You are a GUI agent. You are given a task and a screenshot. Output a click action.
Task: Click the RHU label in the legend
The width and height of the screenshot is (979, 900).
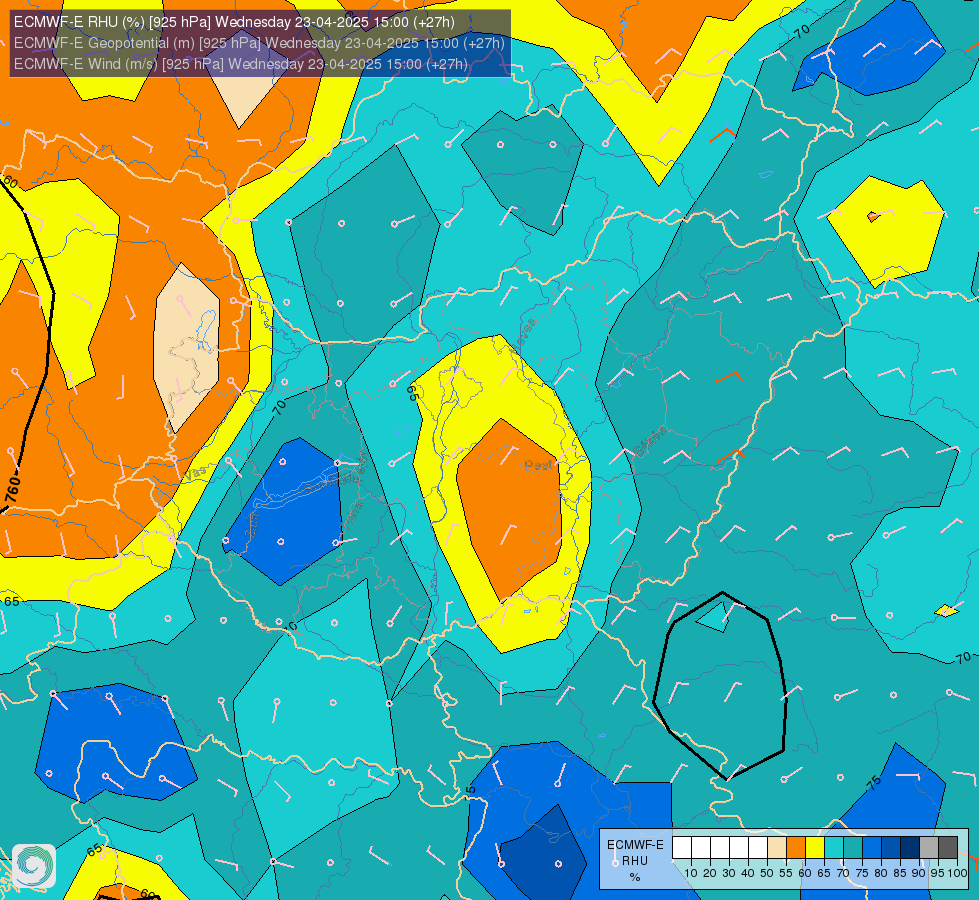tap(635, 861)
